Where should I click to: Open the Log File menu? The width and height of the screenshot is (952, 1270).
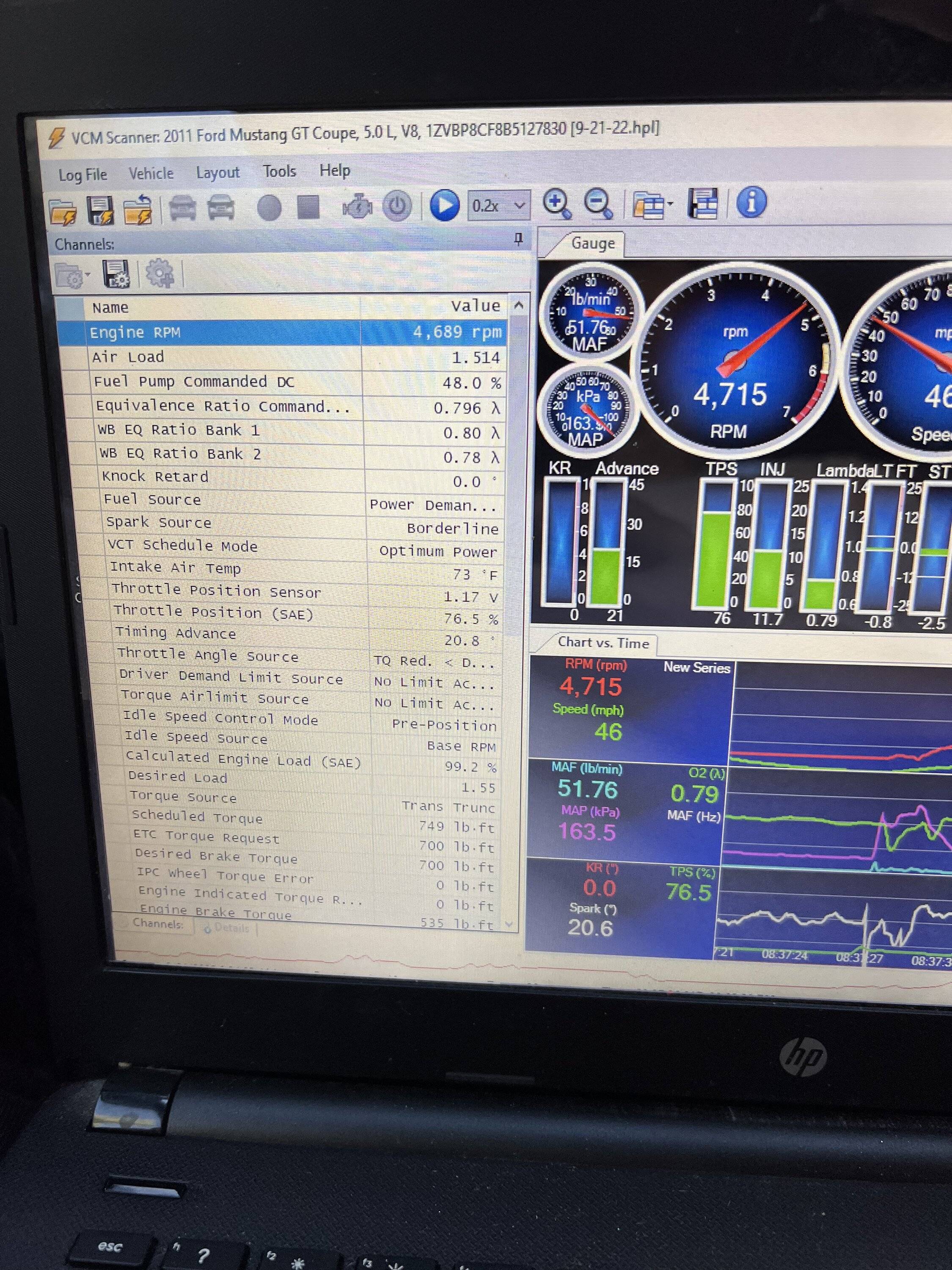click(x=83, y=174)
